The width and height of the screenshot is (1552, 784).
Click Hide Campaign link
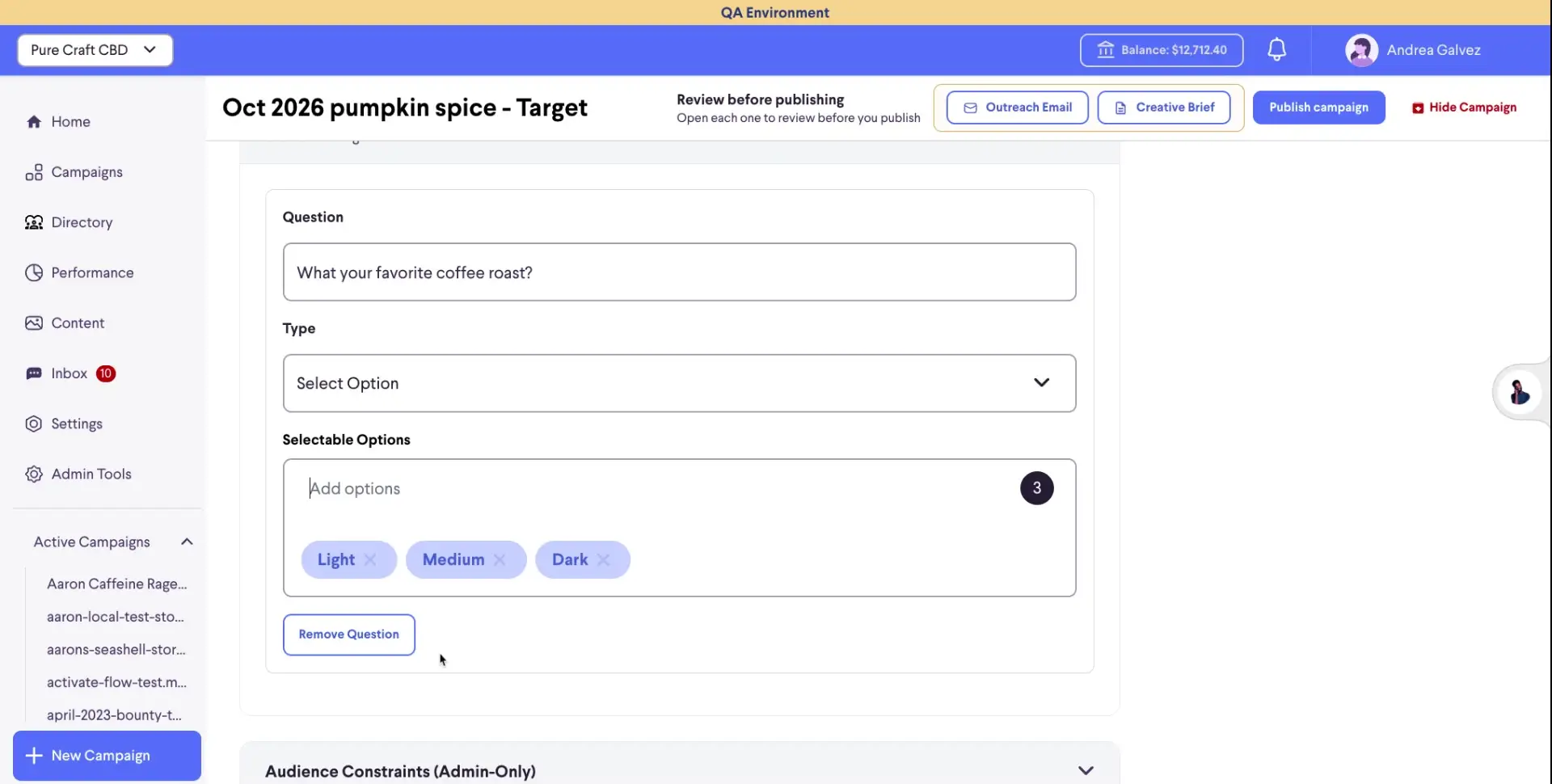[x=1464, y=107]
